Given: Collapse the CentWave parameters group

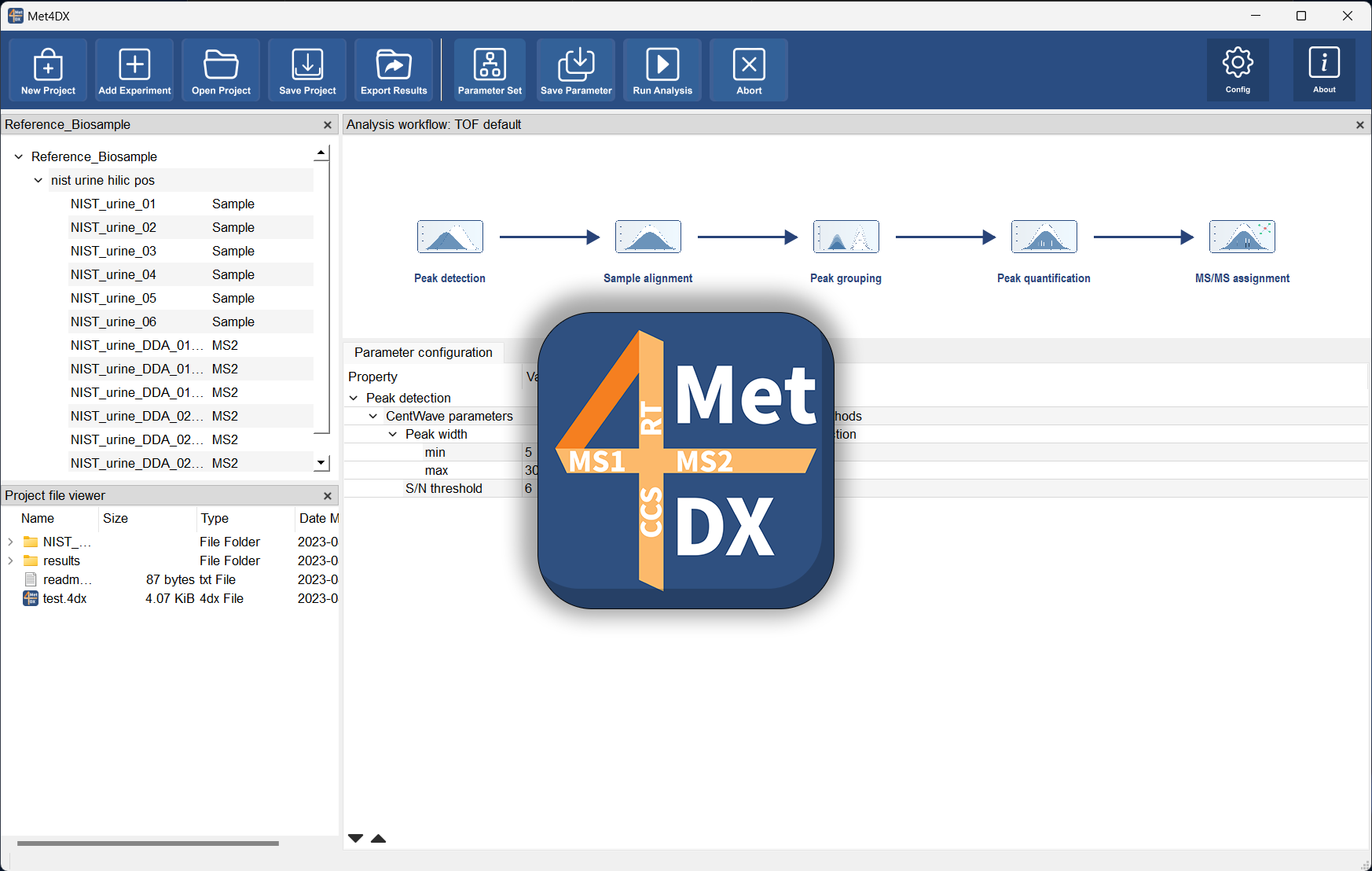Looking at the screenshot, I should point(373,416).
